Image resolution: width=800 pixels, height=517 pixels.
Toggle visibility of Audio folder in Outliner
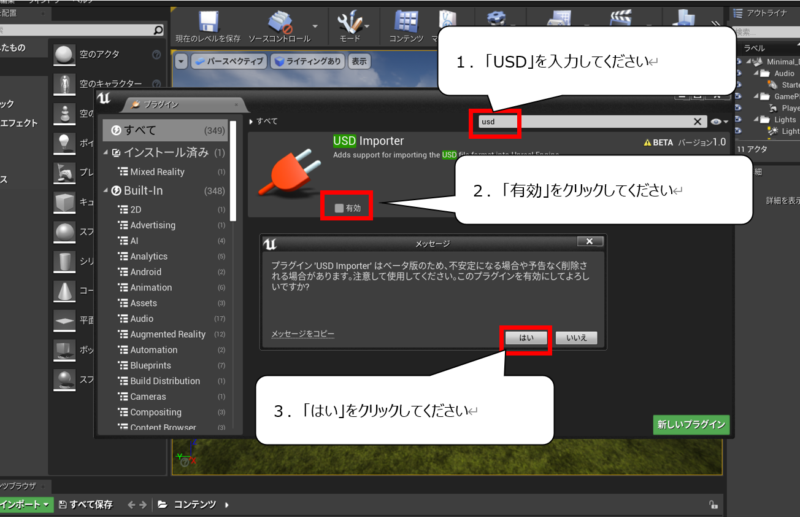pos(738,73)
